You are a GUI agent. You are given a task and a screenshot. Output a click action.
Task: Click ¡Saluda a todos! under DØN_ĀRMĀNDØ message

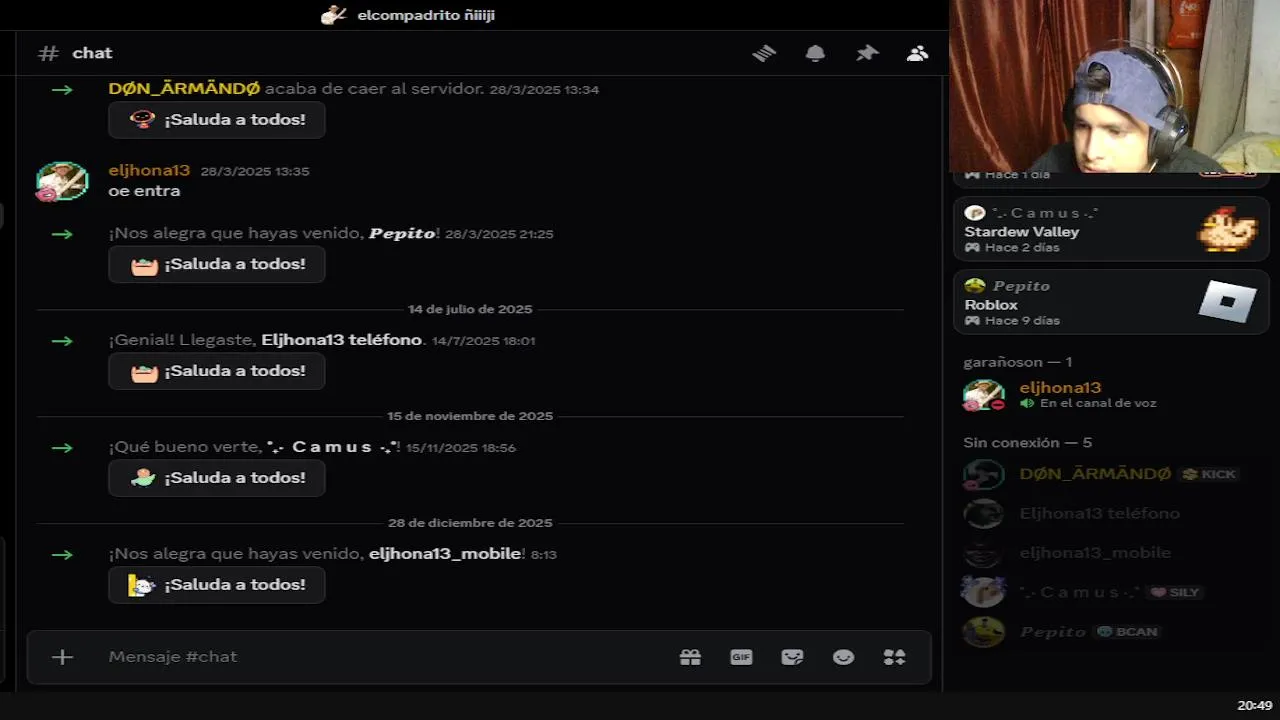pos(217,120)
